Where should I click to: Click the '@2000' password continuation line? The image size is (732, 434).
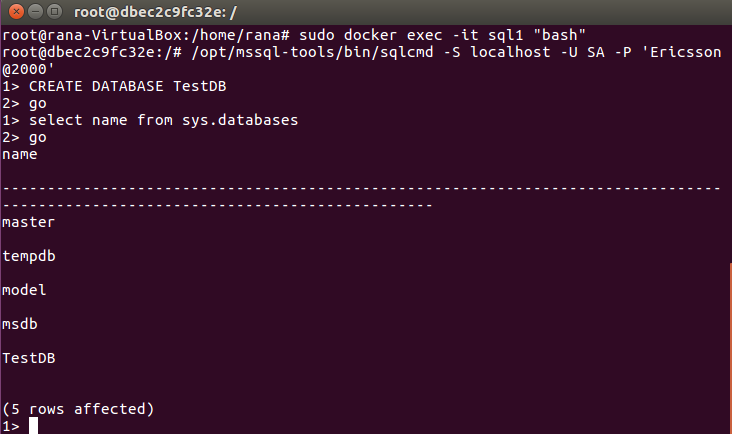coord(28,70)
